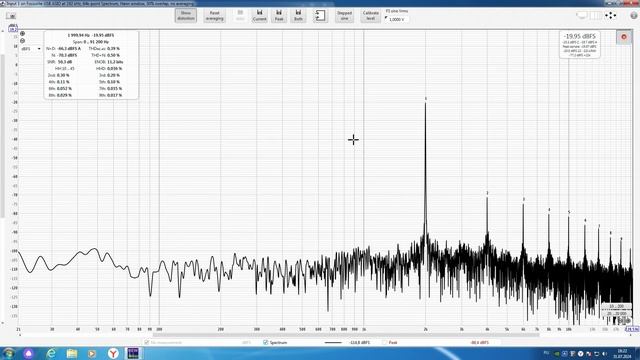Click Reset averaging button
Viewport: 640px width, 360px height.
[214, 16]
